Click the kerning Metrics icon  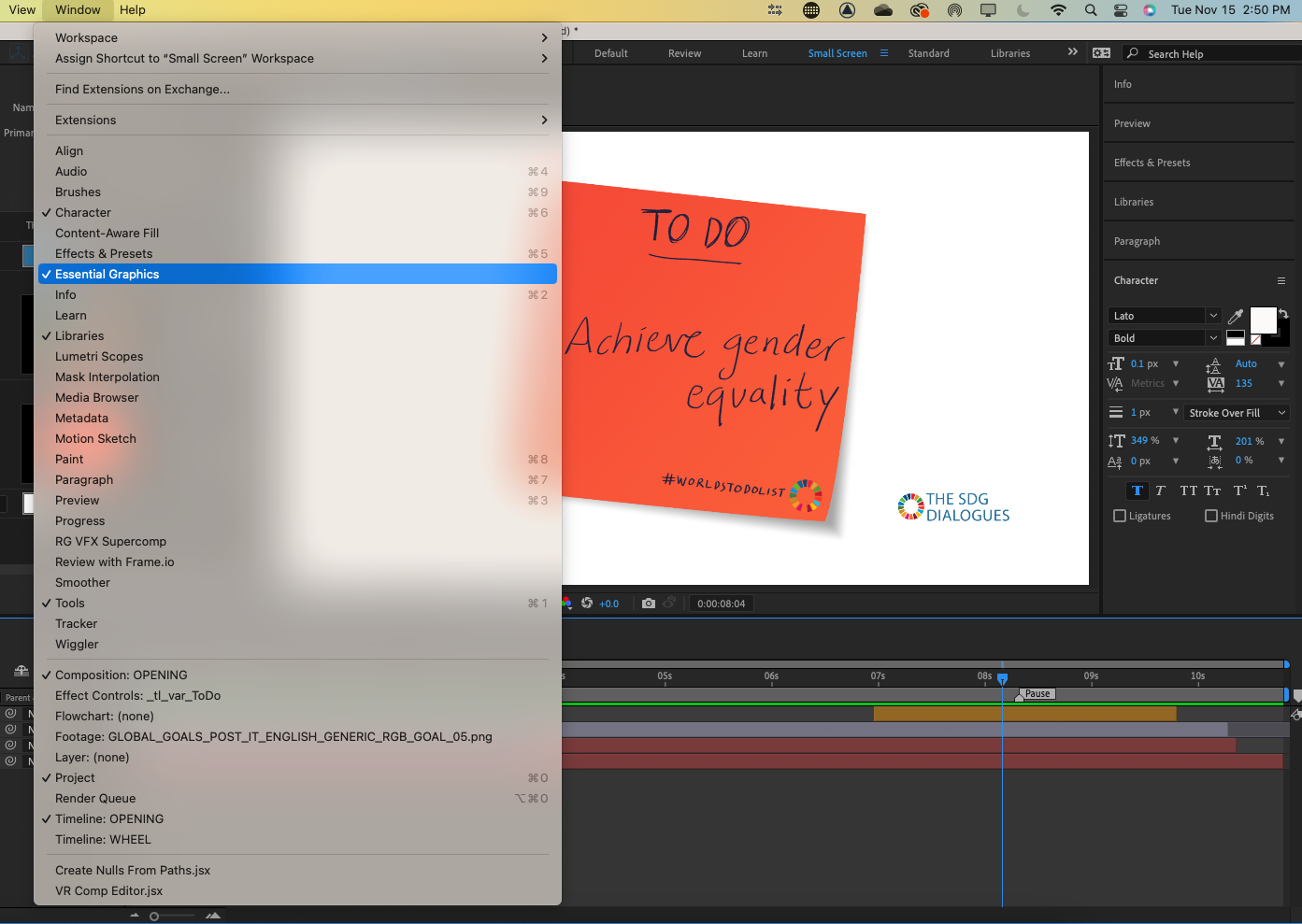1115,383
